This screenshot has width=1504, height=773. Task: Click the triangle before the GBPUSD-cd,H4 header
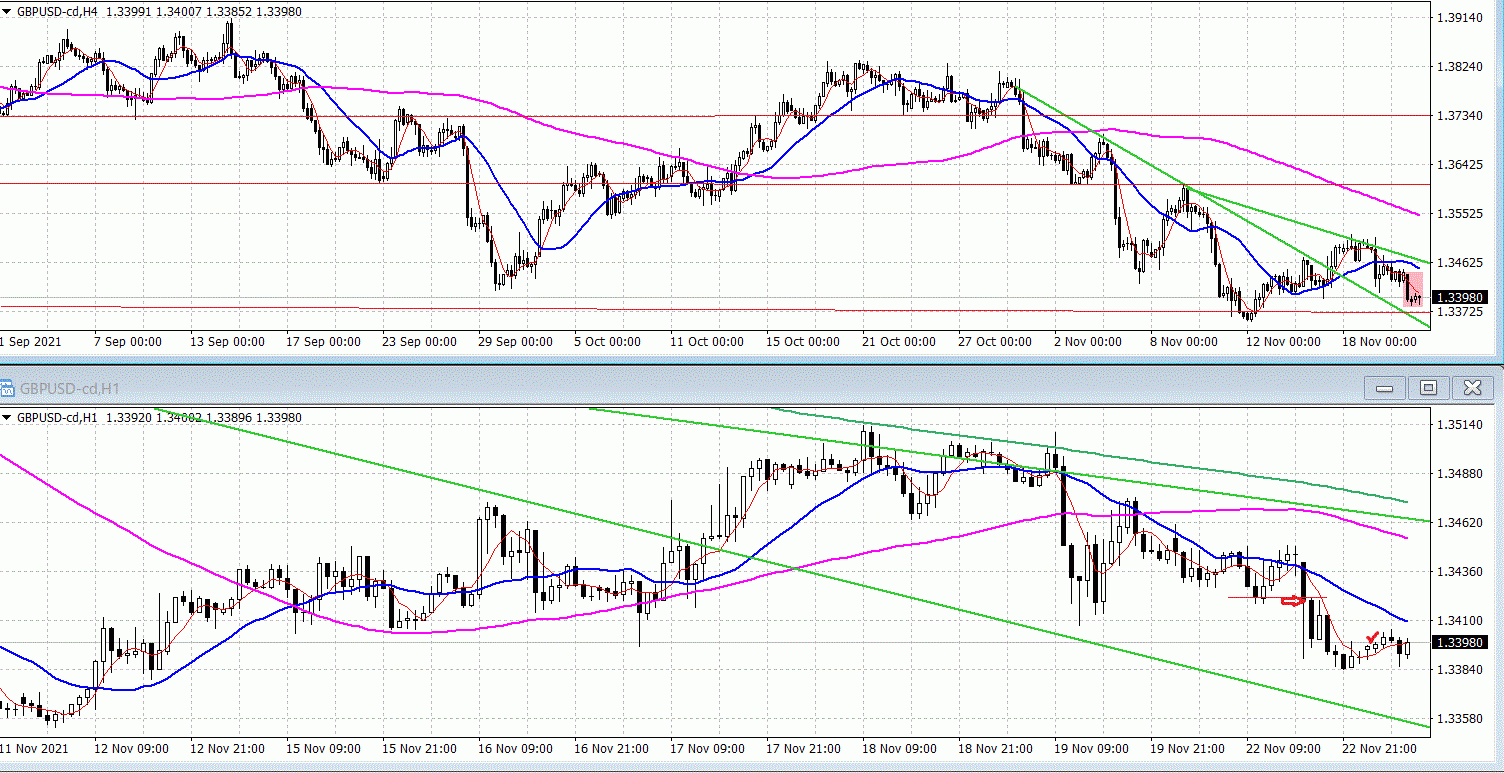pos(8,12)
